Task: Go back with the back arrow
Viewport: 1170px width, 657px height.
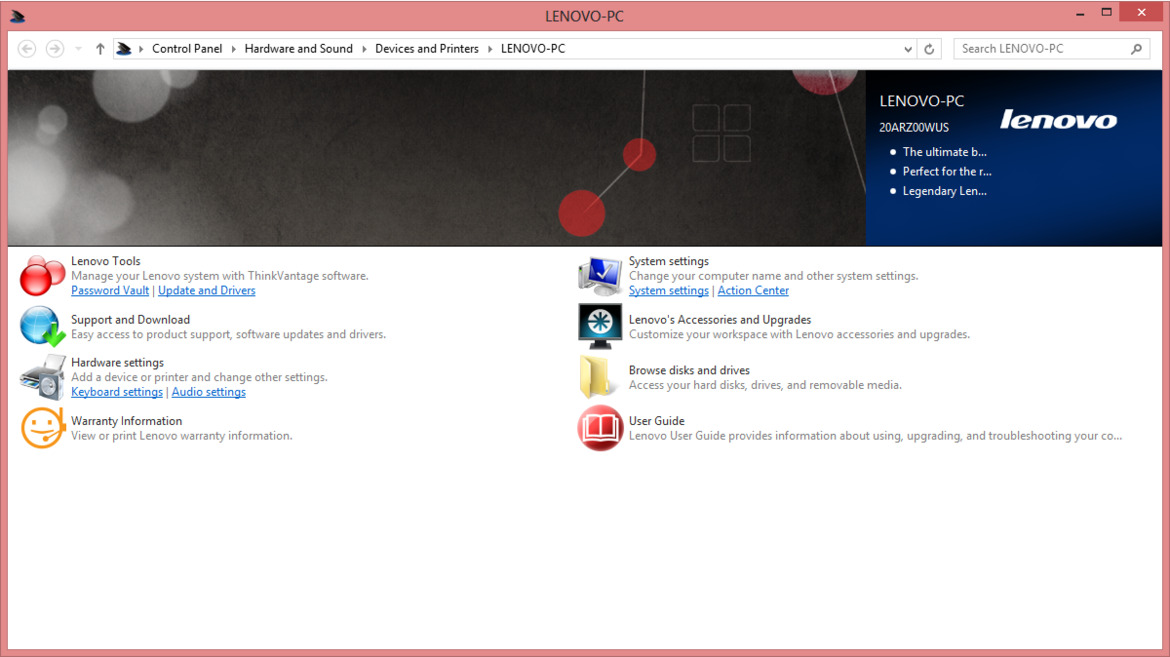Action: pos(27,49)
